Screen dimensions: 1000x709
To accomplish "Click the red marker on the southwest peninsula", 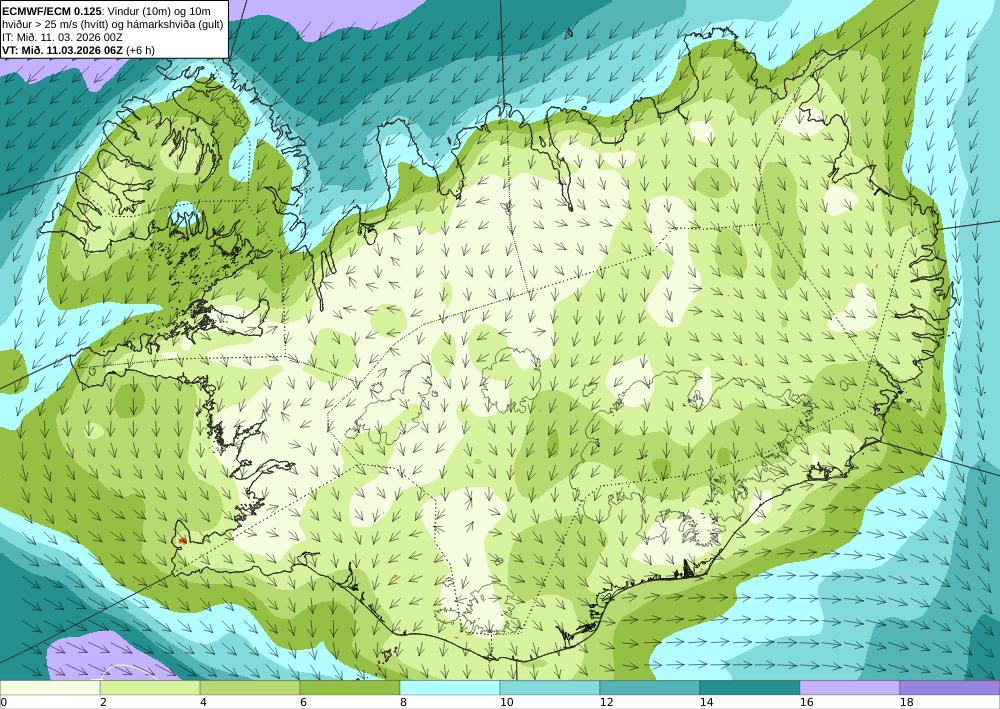I will click(x=182, y=541).
